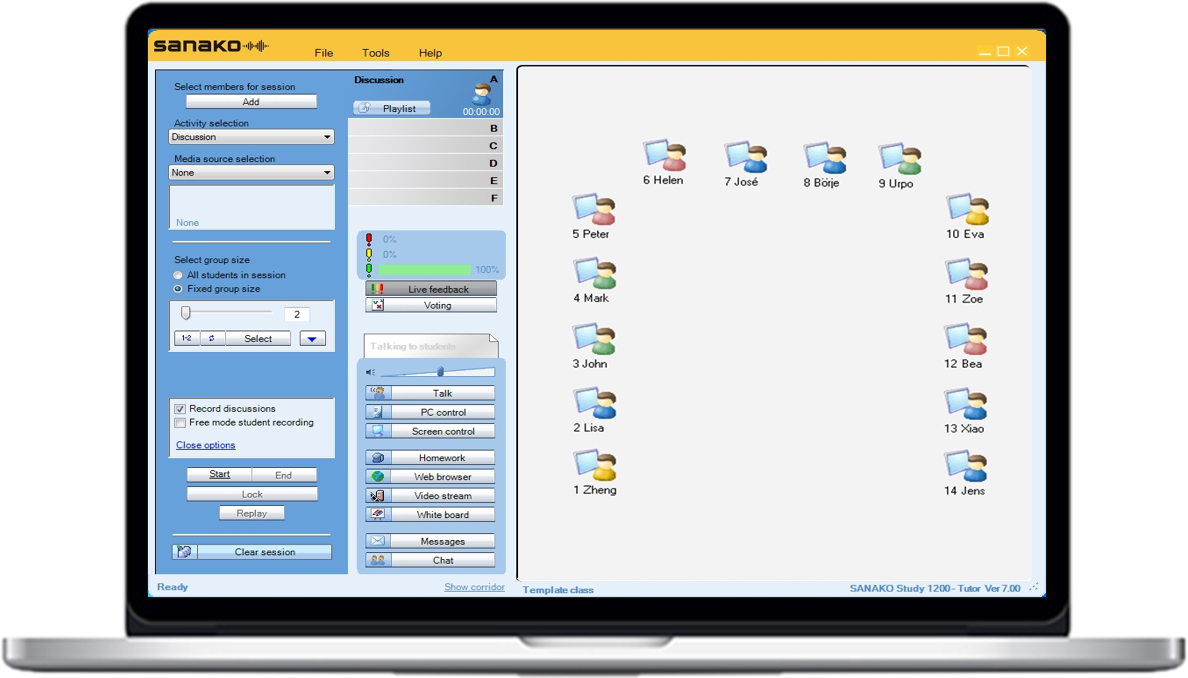Select All students in session option
The width and height of the screenshot is (1188, 678).
[x=179, y=275]
